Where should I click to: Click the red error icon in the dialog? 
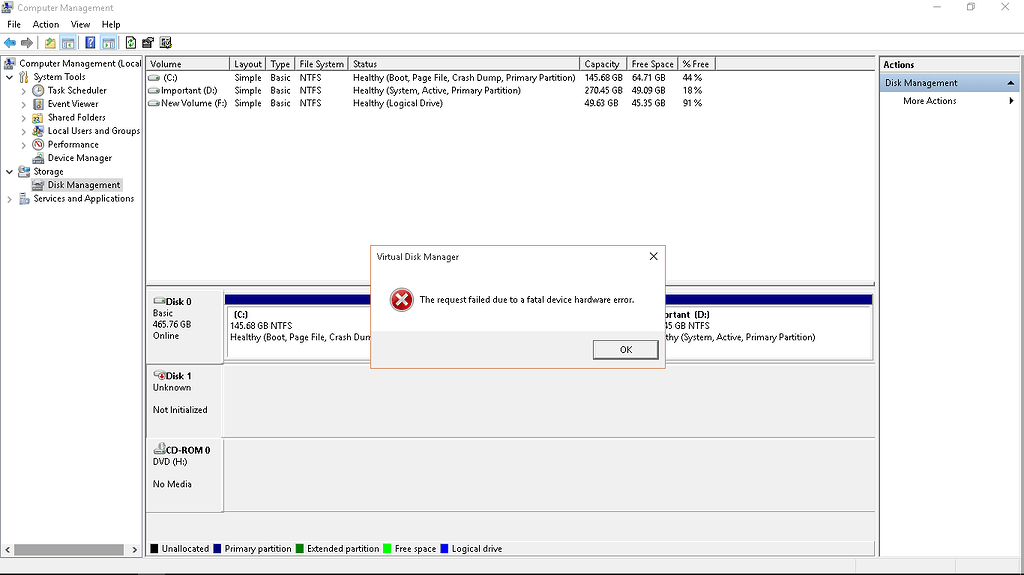coord(402,300)
